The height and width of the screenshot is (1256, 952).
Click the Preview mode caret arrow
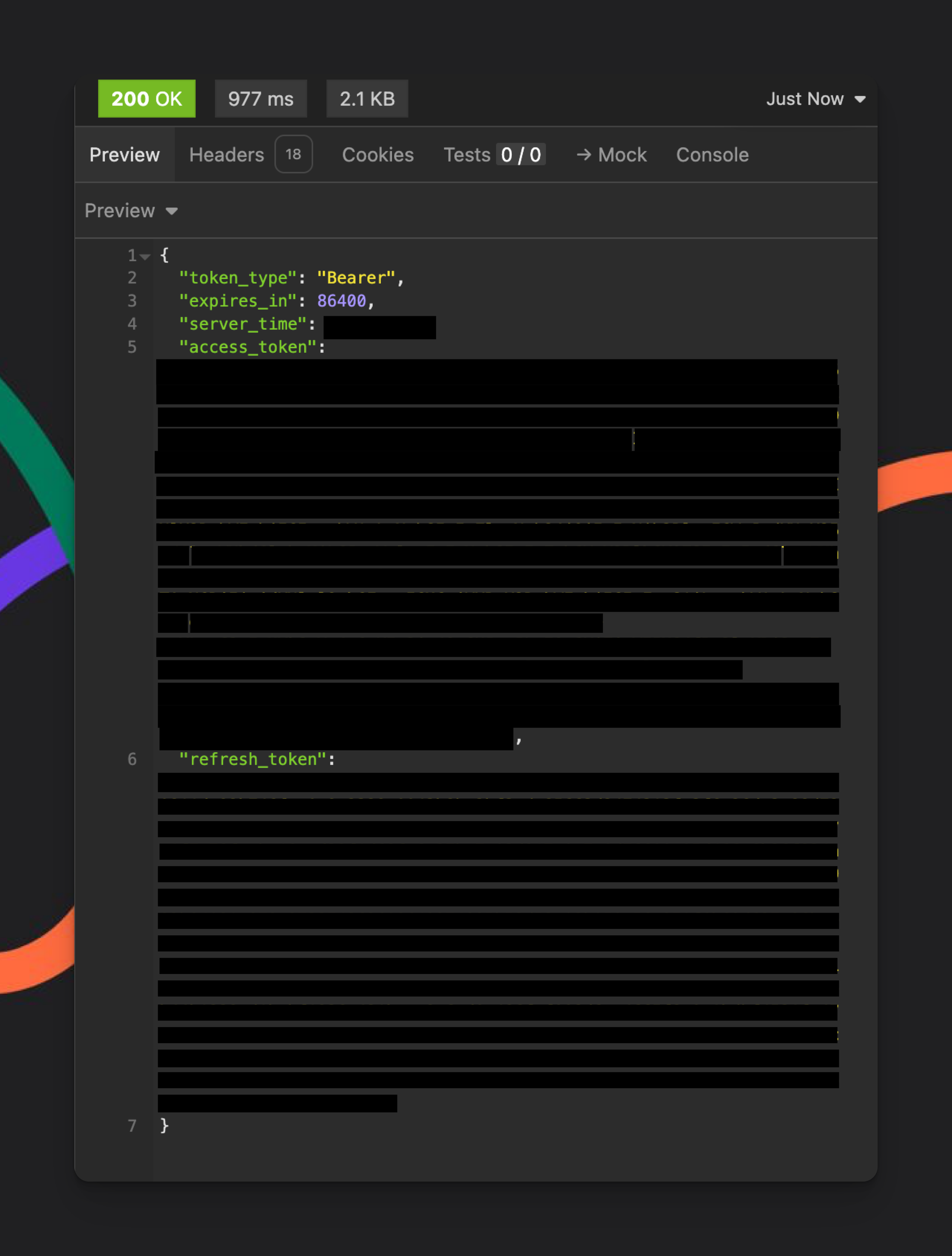[171, 211]
